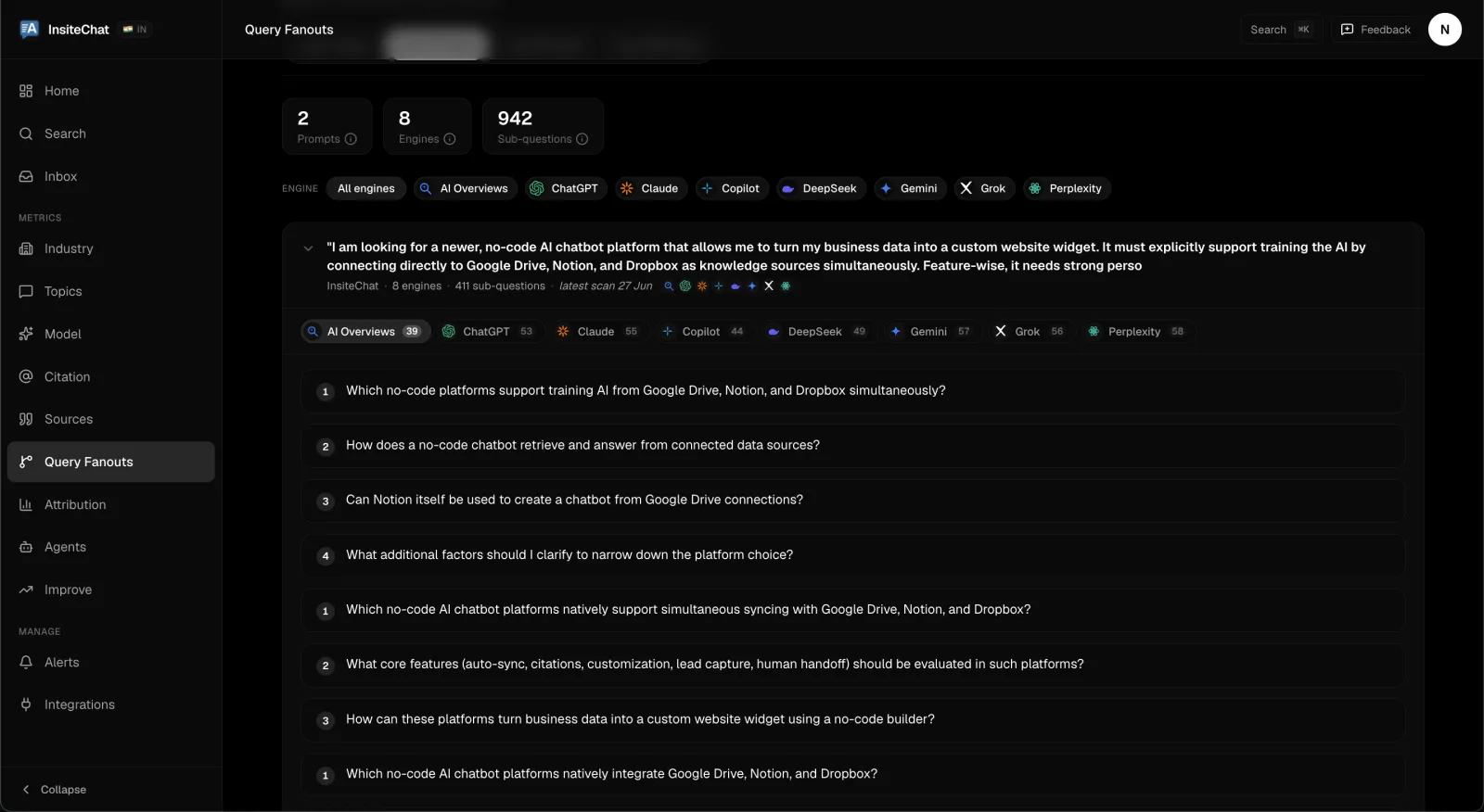Image resolution: width=1484 pixels, height=812 pixels.
Task: Click 'natively integrate Google Drive, Notion' question row
Action: coord(852,774)
